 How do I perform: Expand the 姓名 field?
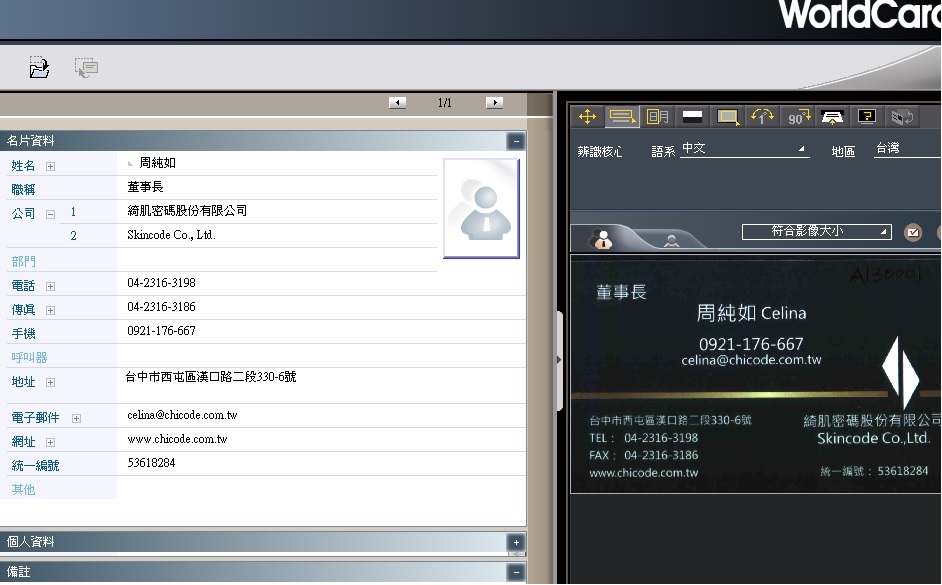tap(50, 166)
